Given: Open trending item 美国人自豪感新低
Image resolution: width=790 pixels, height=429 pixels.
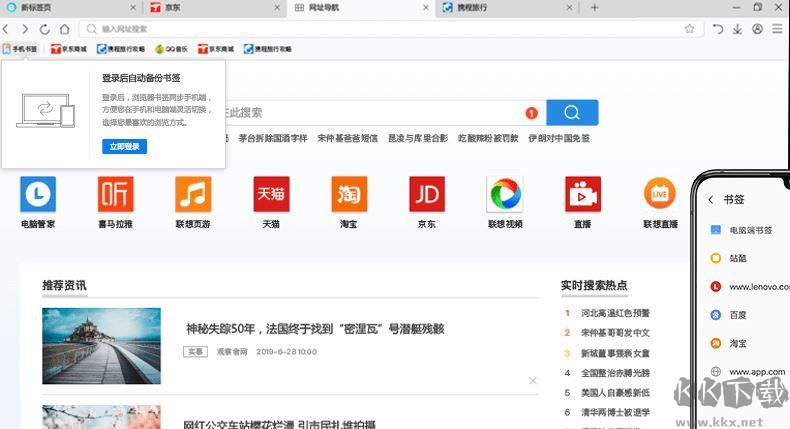Looking at the screenshot, I should point(615,393).
